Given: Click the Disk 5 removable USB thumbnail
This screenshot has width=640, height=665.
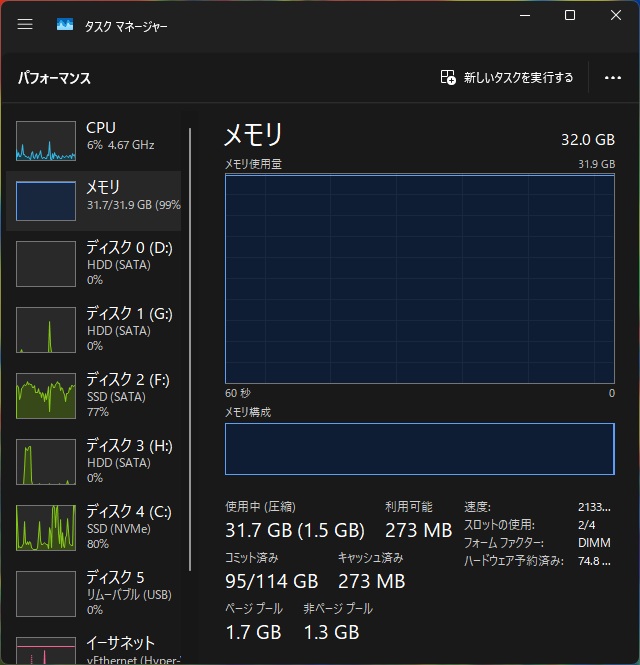Looking at the screenshot, I should click(x=46, y=593).
